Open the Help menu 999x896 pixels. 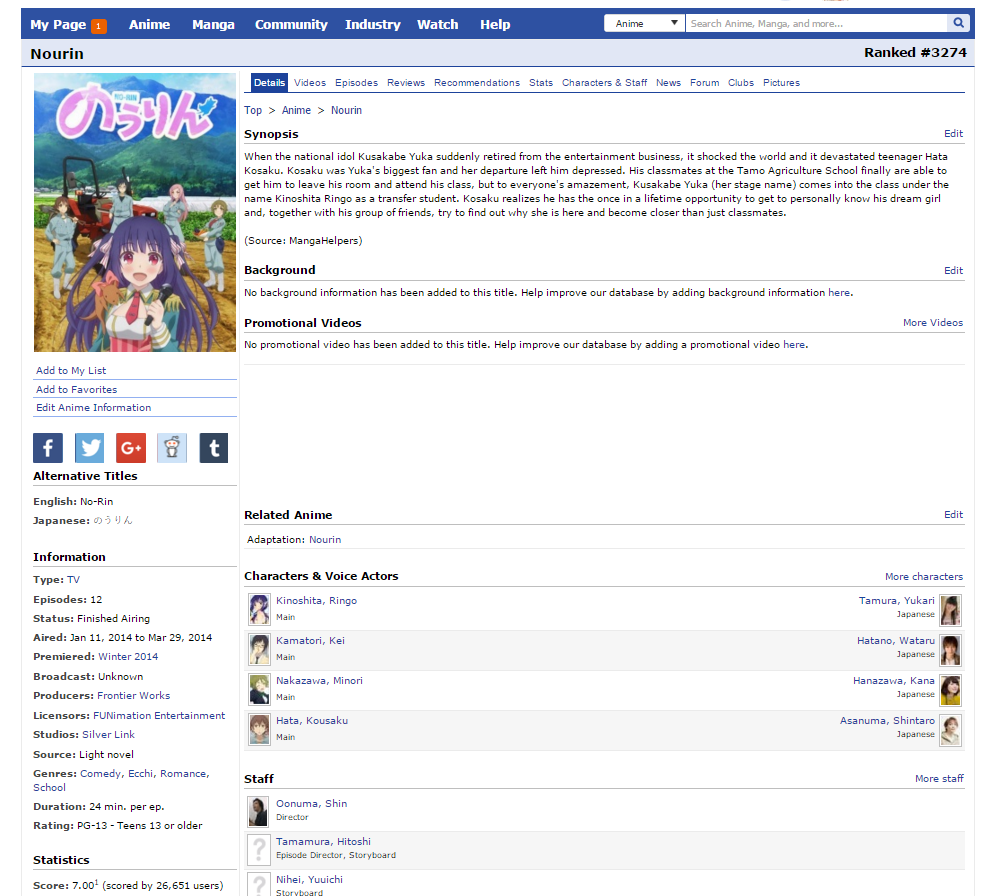tap(495, 24)
